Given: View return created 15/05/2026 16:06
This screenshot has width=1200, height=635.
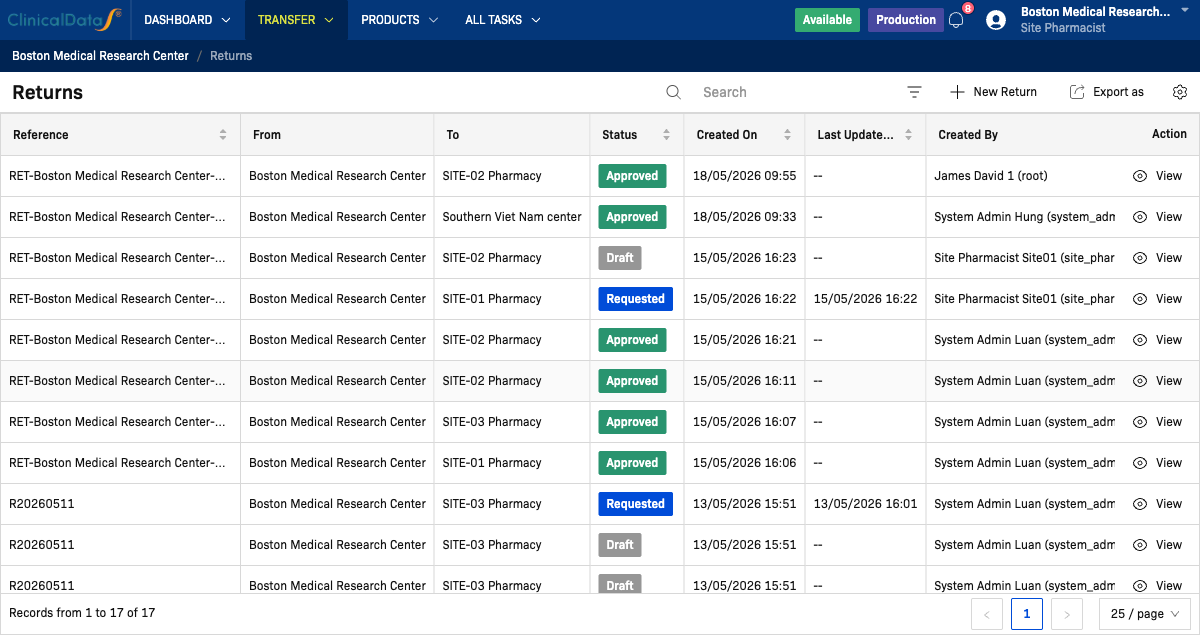Looking at the screenshot, I should point(1157,463).
